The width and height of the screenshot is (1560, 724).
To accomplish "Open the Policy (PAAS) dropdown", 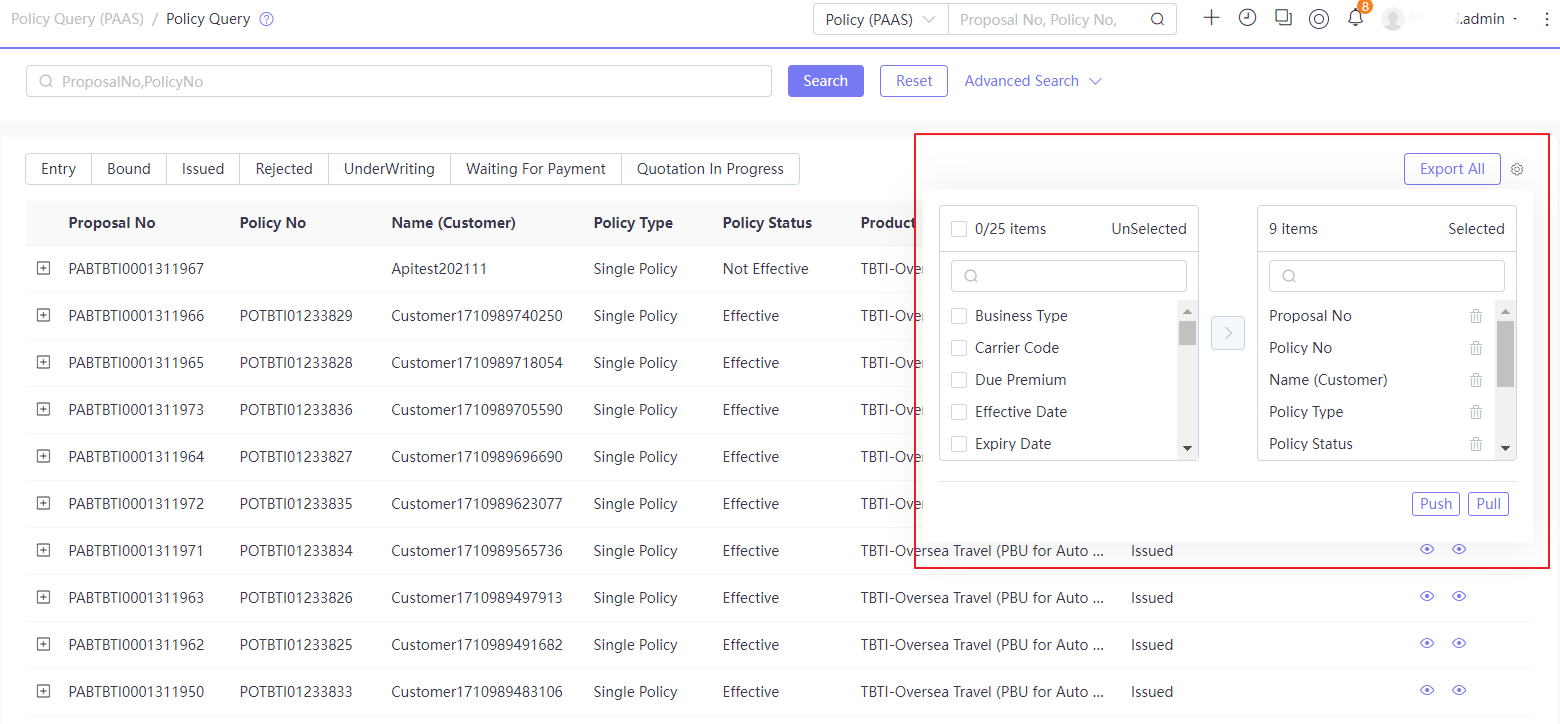I will tap(879, 18).
